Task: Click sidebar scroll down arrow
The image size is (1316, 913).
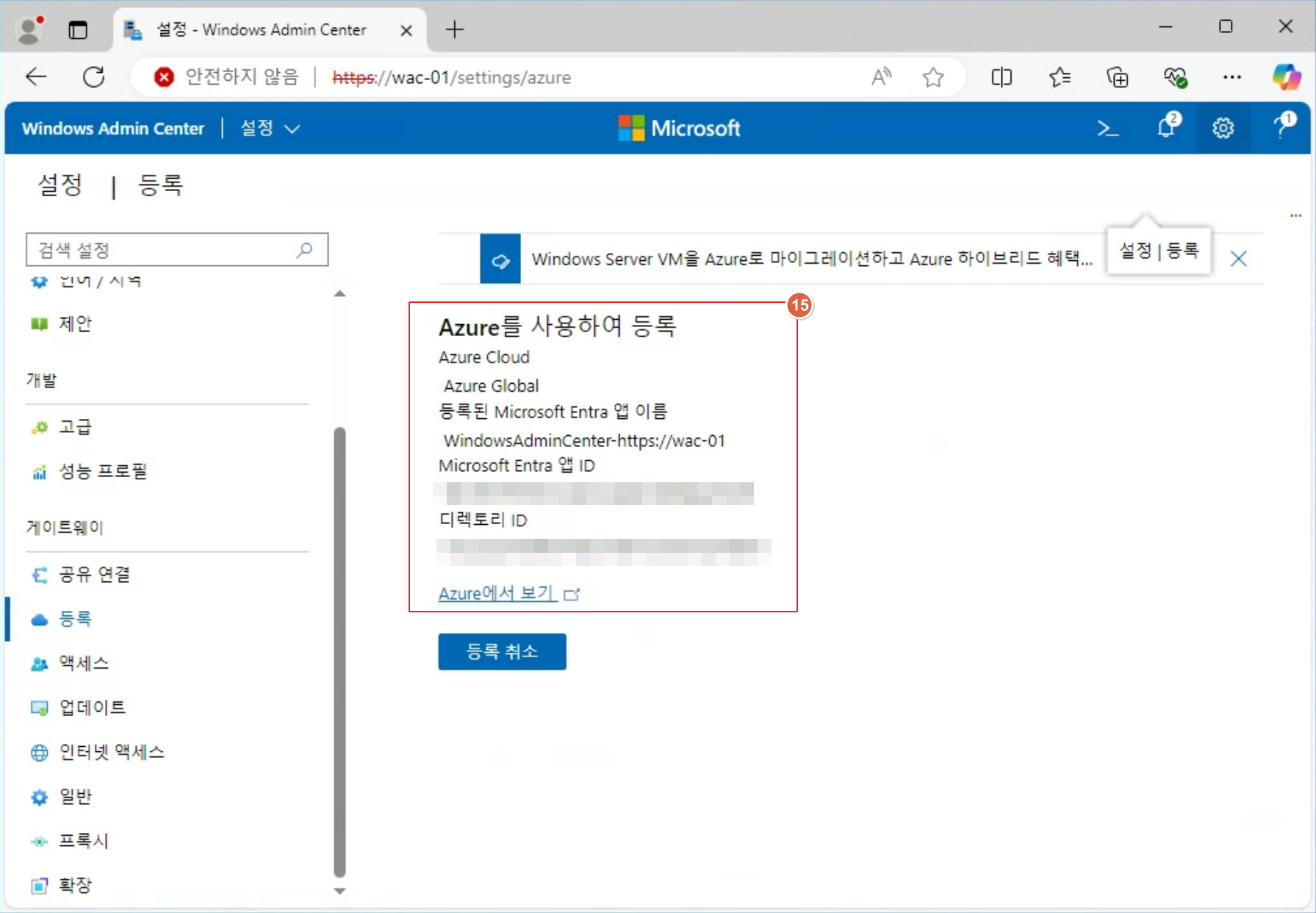Action: pyautogui.click(x=339, y=892)
